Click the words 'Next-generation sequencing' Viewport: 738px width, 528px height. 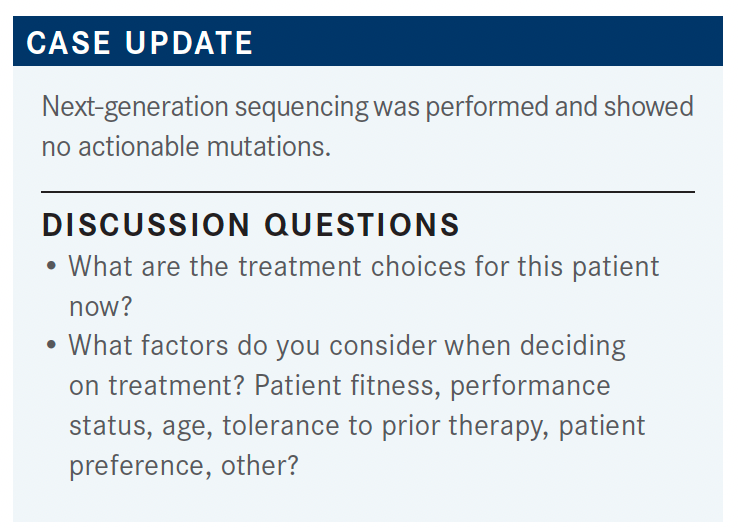(x=205, y=108)
